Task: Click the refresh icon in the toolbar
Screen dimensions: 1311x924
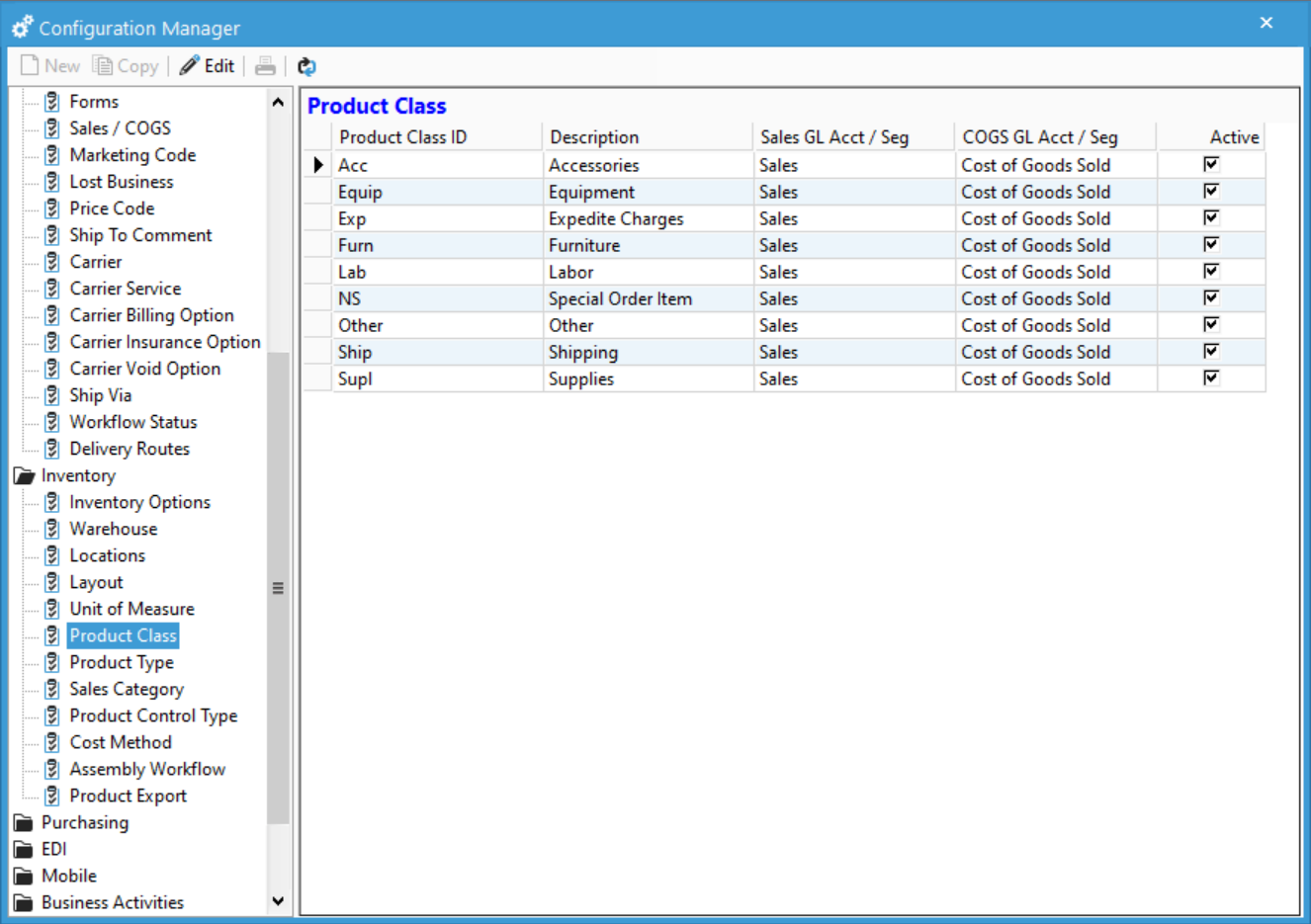Action: [306, 65]
